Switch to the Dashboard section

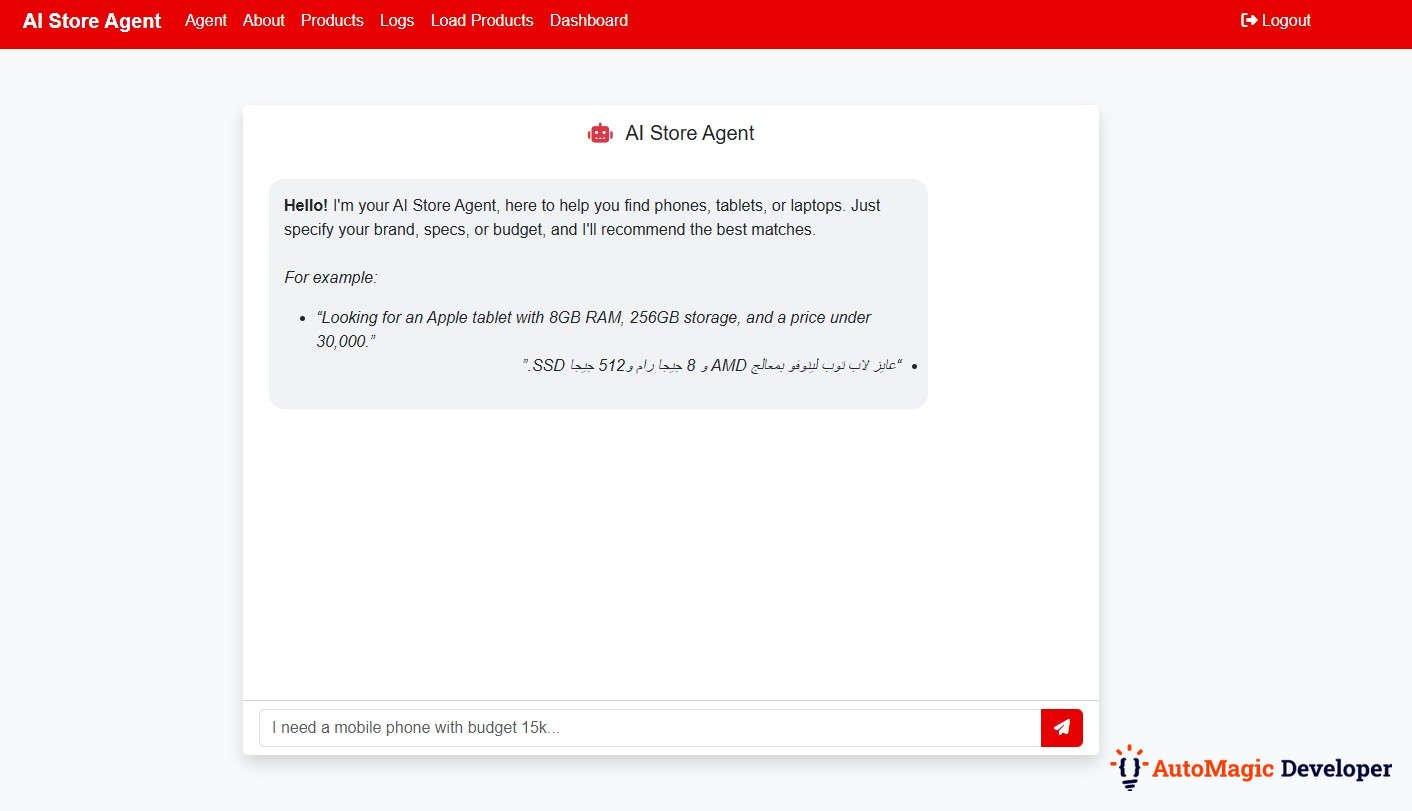coord(588,20)
